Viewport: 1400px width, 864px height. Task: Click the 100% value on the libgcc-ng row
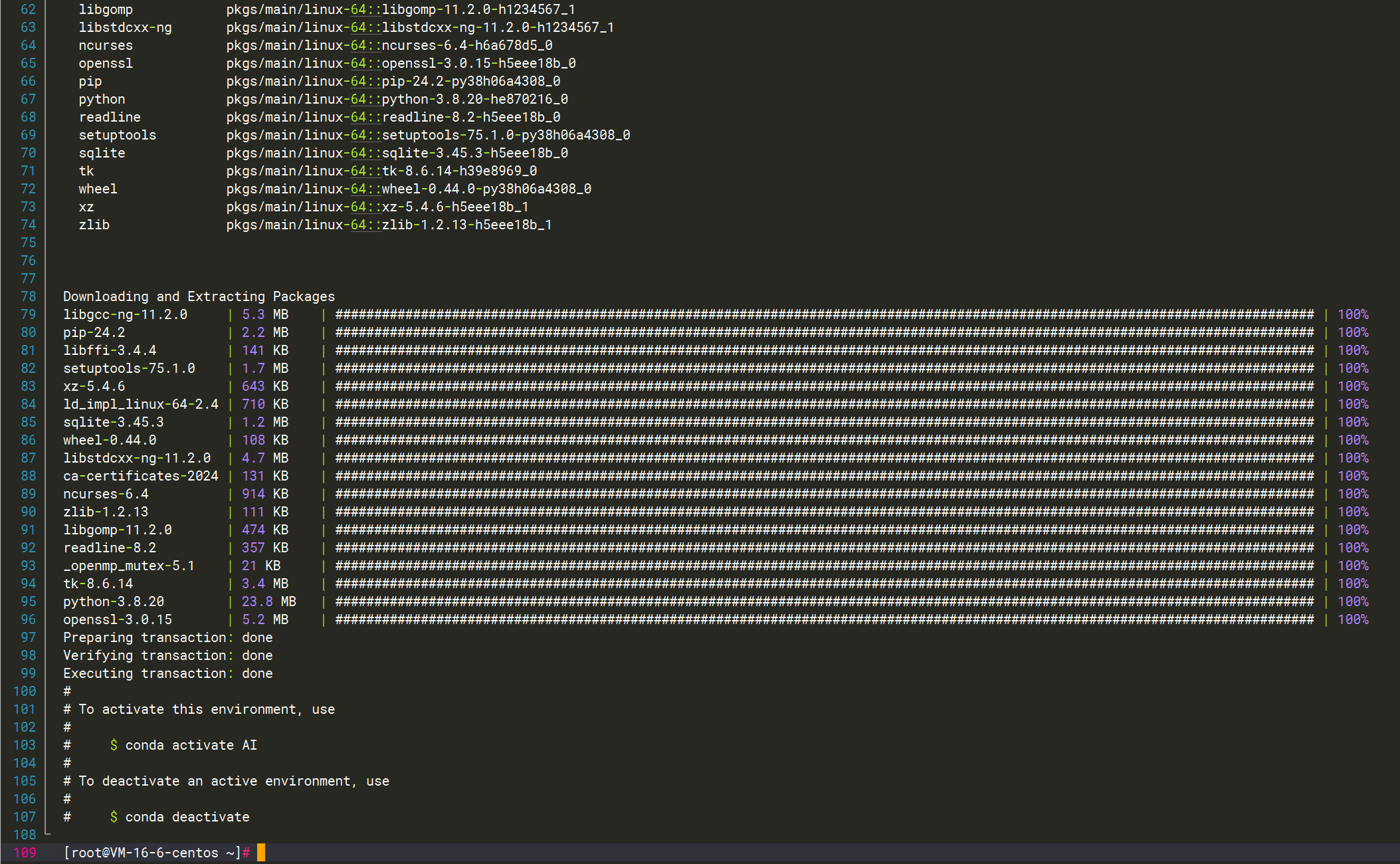[x=1353, y=314]
